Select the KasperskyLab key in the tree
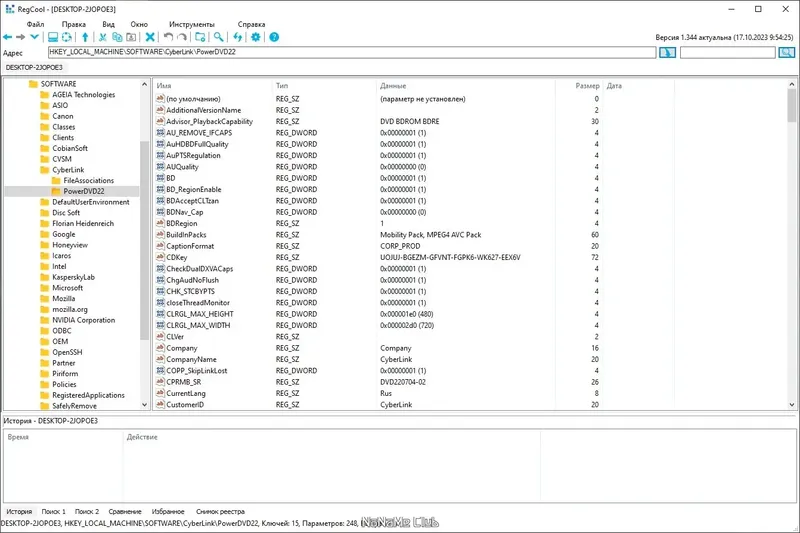The image size is (800, 533). coord(73,277)
